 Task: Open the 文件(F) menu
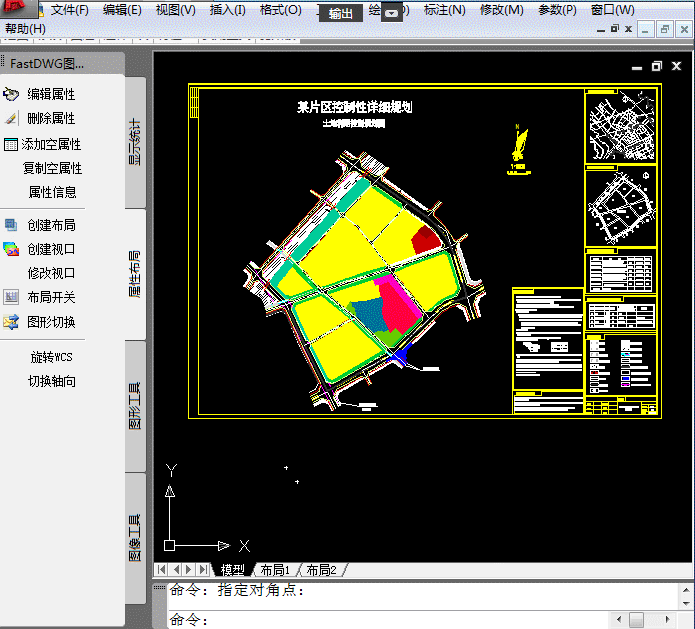pyautogui.click(x=70, y=10)
